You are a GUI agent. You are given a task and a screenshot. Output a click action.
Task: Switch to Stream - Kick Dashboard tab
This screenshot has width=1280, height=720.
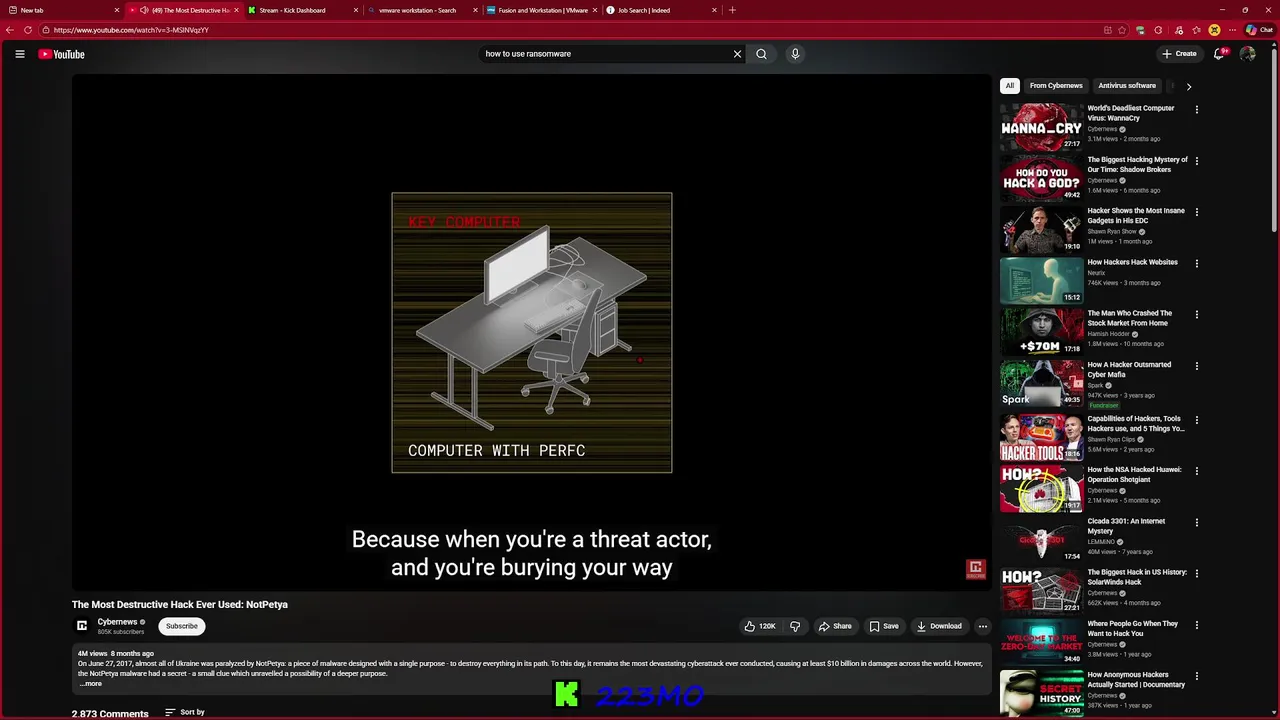point(302,10)
